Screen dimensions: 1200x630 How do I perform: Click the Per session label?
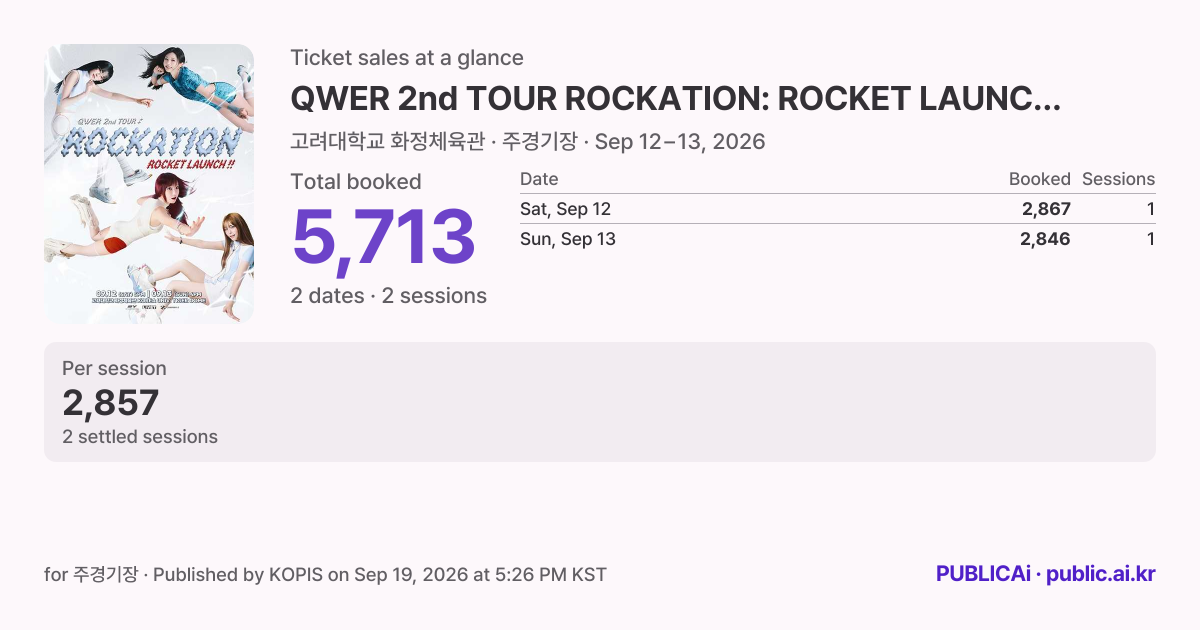114,368
